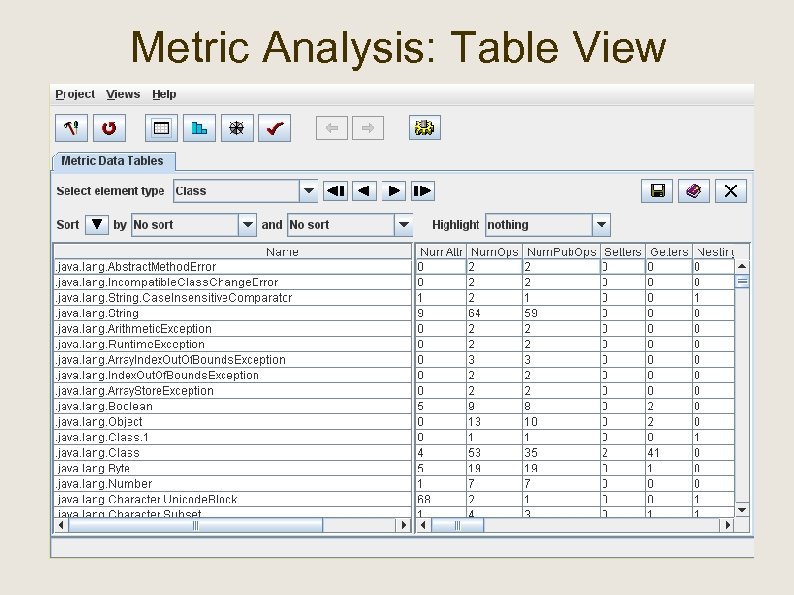Select the .java.lang.ArrayStoreException row
The width and height of the screenshot is (794, 595).
click(232, 391)
